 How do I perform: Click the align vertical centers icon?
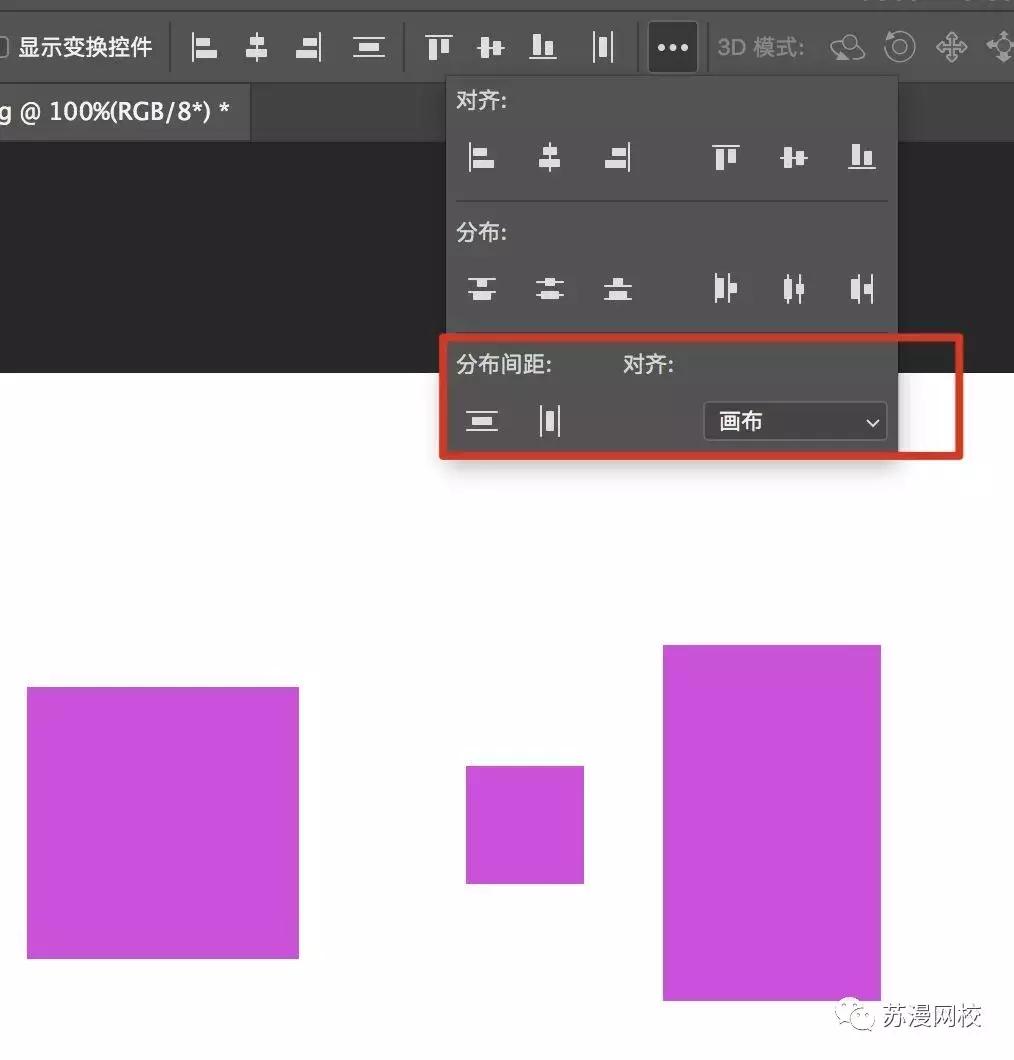490,47
